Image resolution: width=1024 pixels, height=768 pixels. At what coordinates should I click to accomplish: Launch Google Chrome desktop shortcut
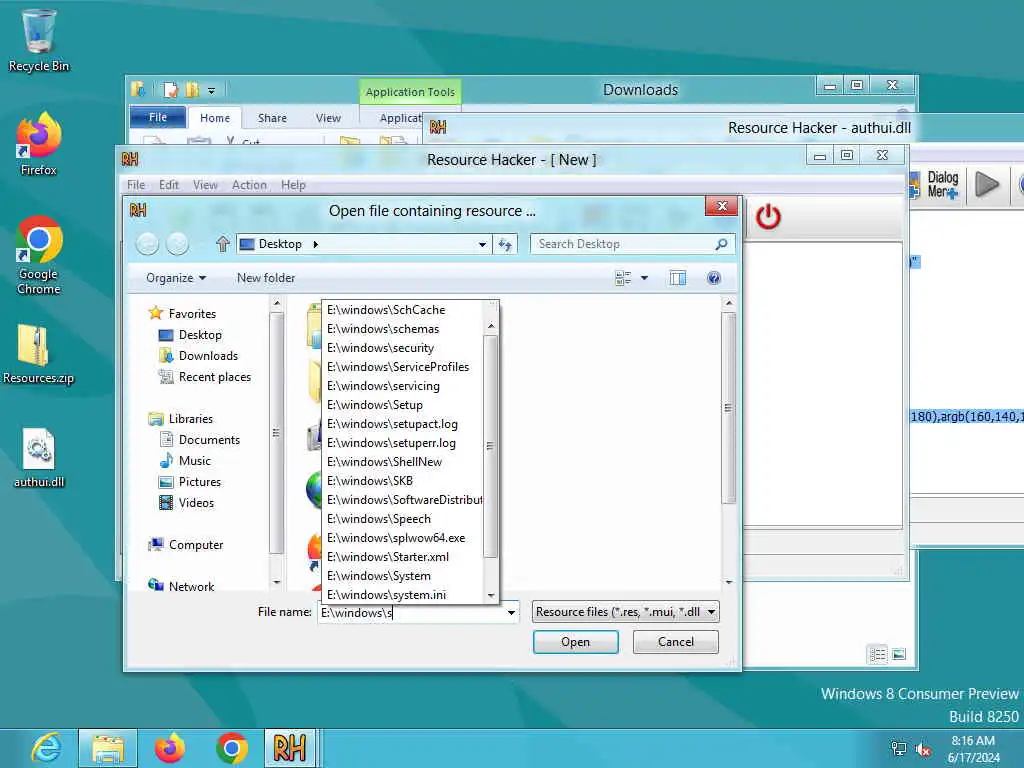tap(39, 256)
